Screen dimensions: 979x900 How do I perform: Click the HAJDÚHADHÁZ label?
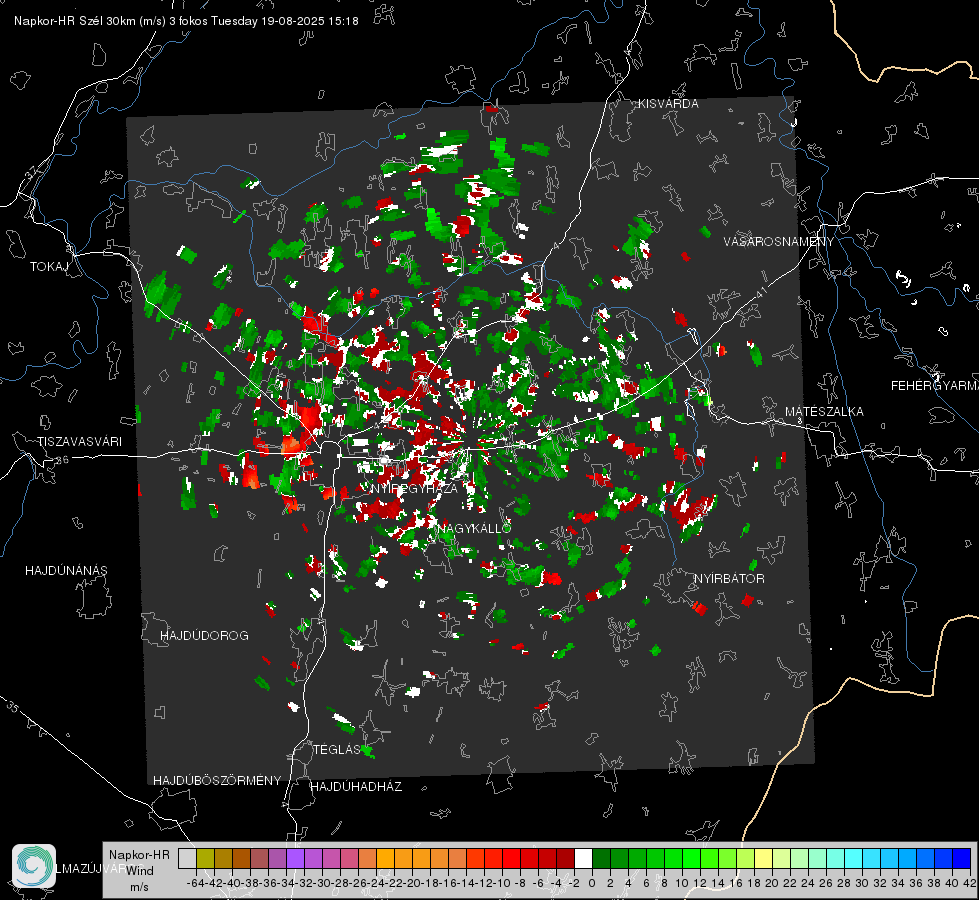coord(356,787)
